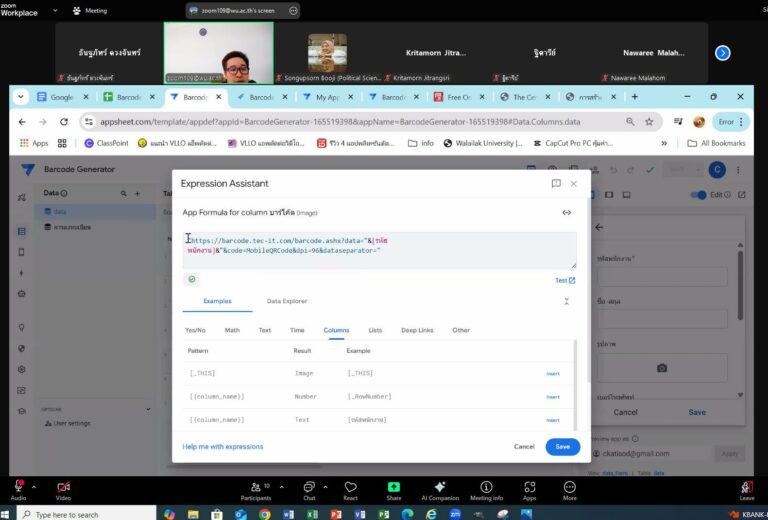Expand audio options arrow next to Audio
This screenshot has height=520, width=768.
point(33,488)
